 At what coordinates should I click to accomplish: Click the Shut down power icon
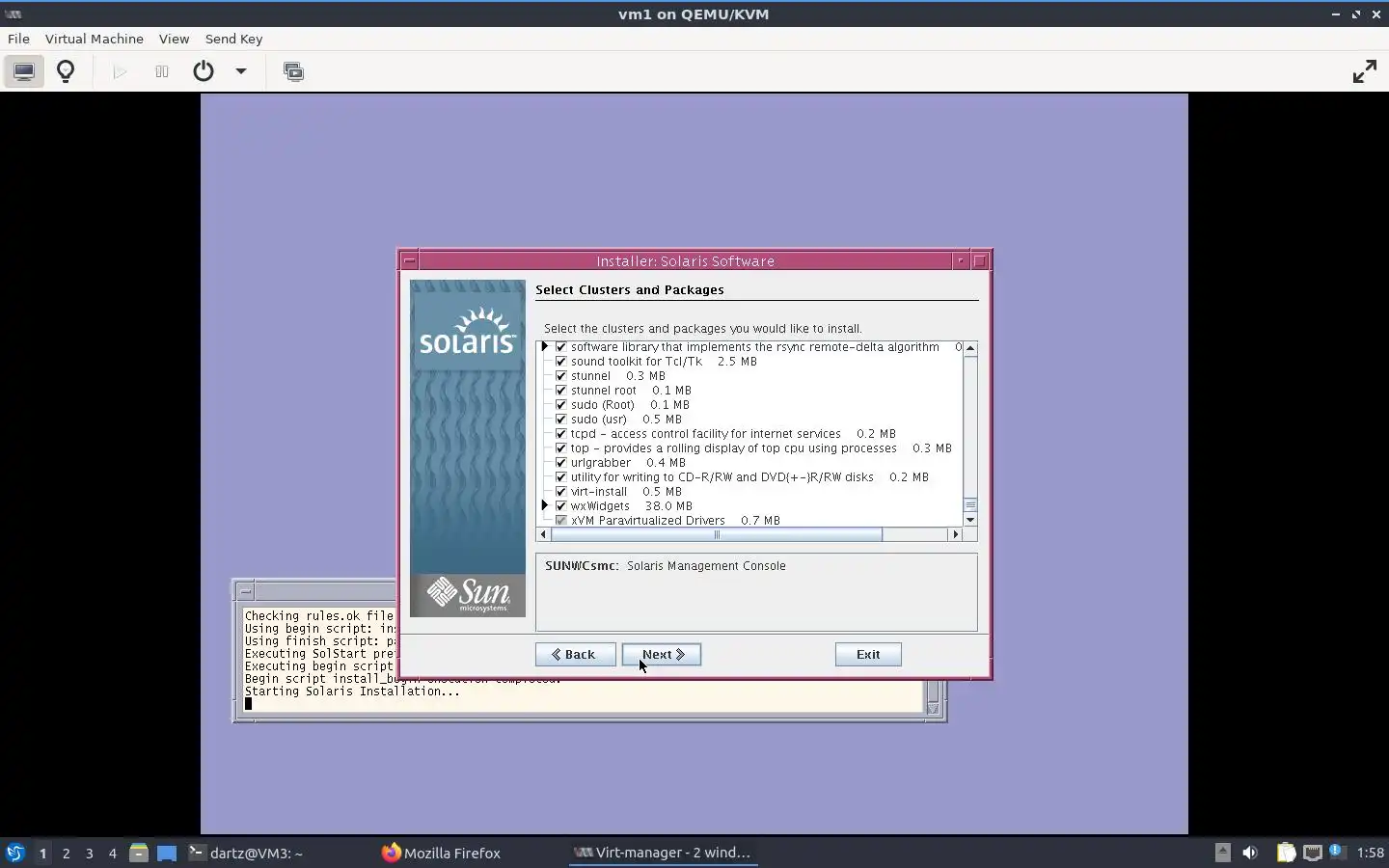coord(204,71)
